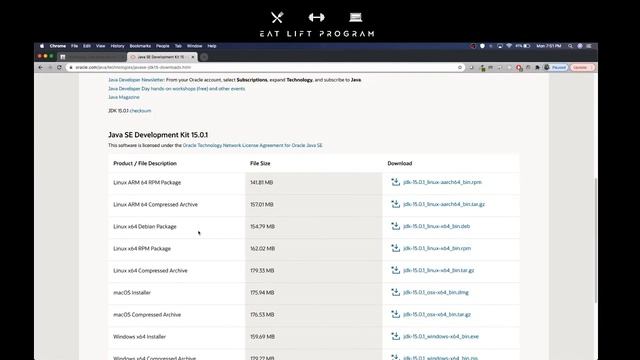The width and height of the screenshot is (640, 360).
Task: Open the Apple menu
Action: pos(42,46)
